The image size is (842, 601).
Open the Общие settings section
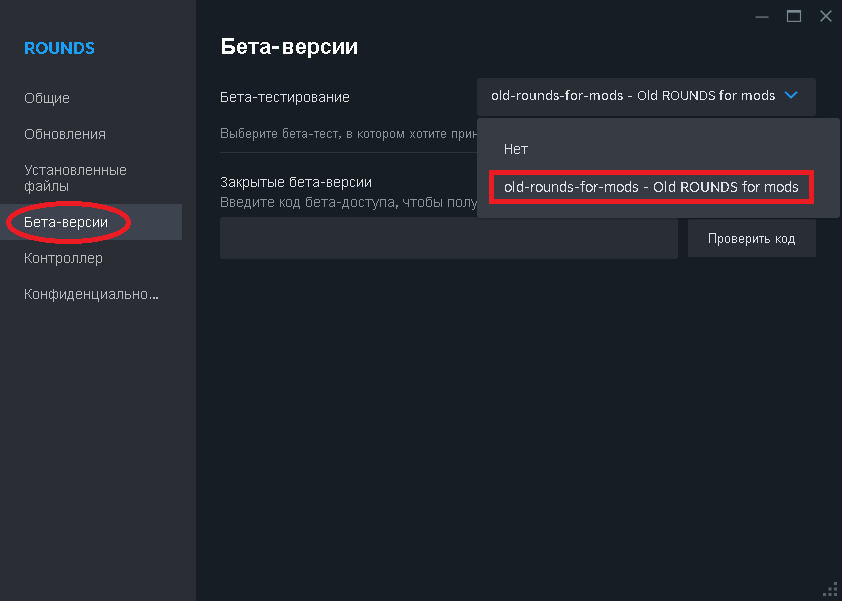pyautogui.click(x=47, y=98)
